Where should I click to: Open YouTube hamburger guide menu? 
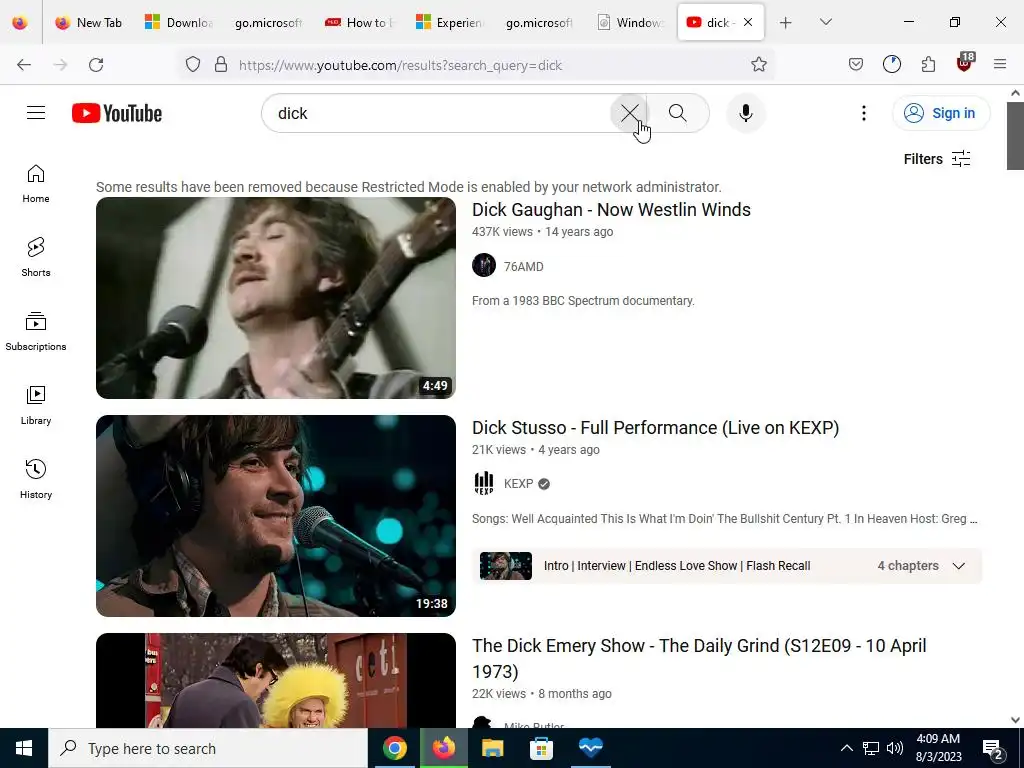click(36, 113)
